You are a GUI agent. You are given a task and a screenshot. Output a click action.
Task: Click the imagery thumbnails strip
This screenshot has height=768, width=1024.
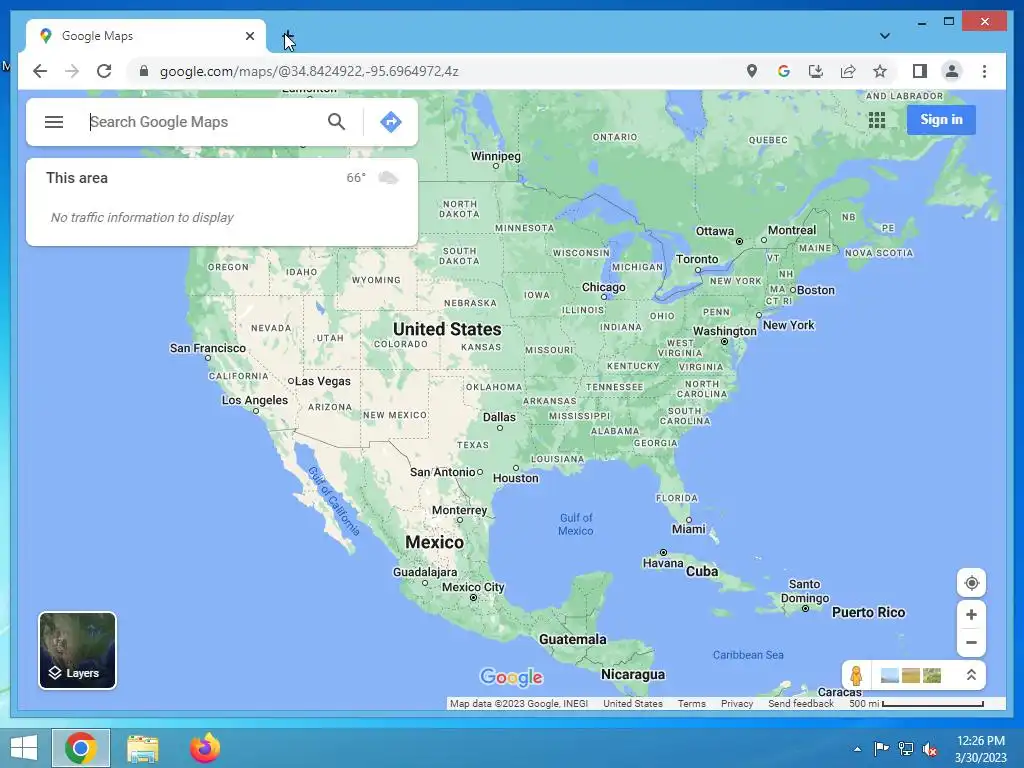(910, 675)
